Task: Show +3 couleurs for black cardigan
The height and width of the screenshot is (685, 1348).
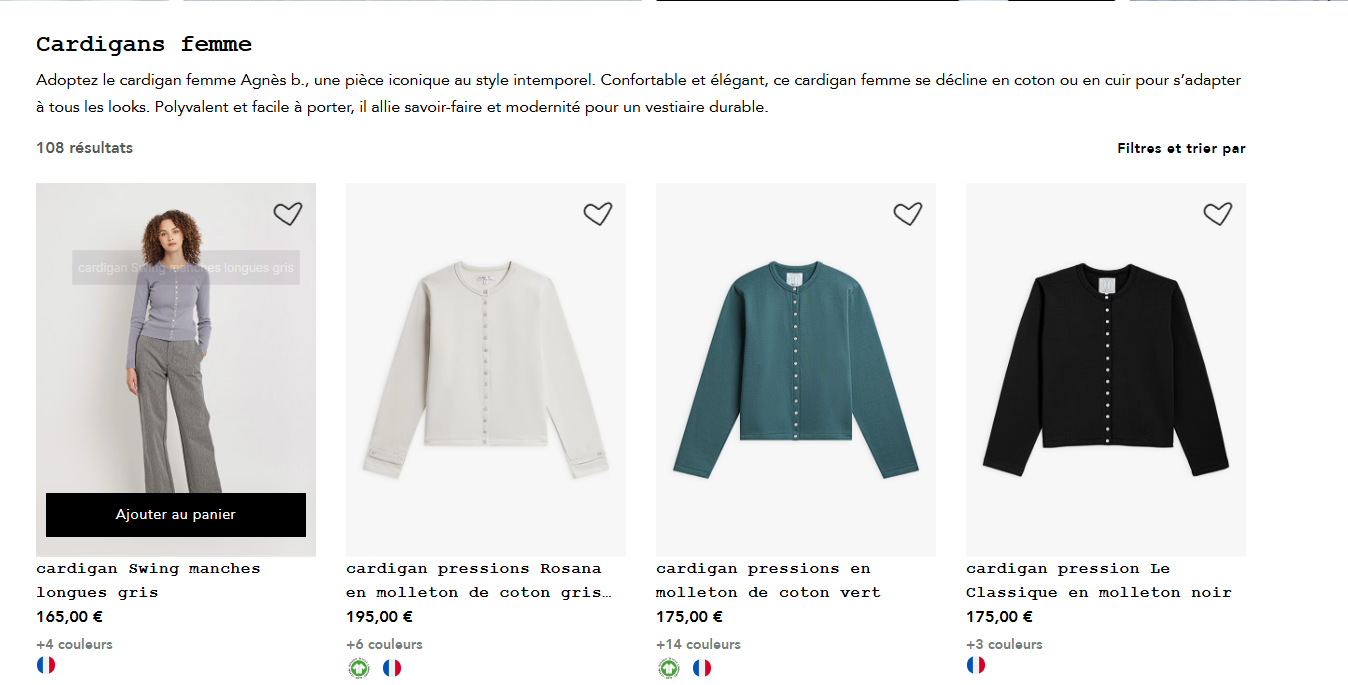Action: pyautogui.click(x=1004, y=644)
